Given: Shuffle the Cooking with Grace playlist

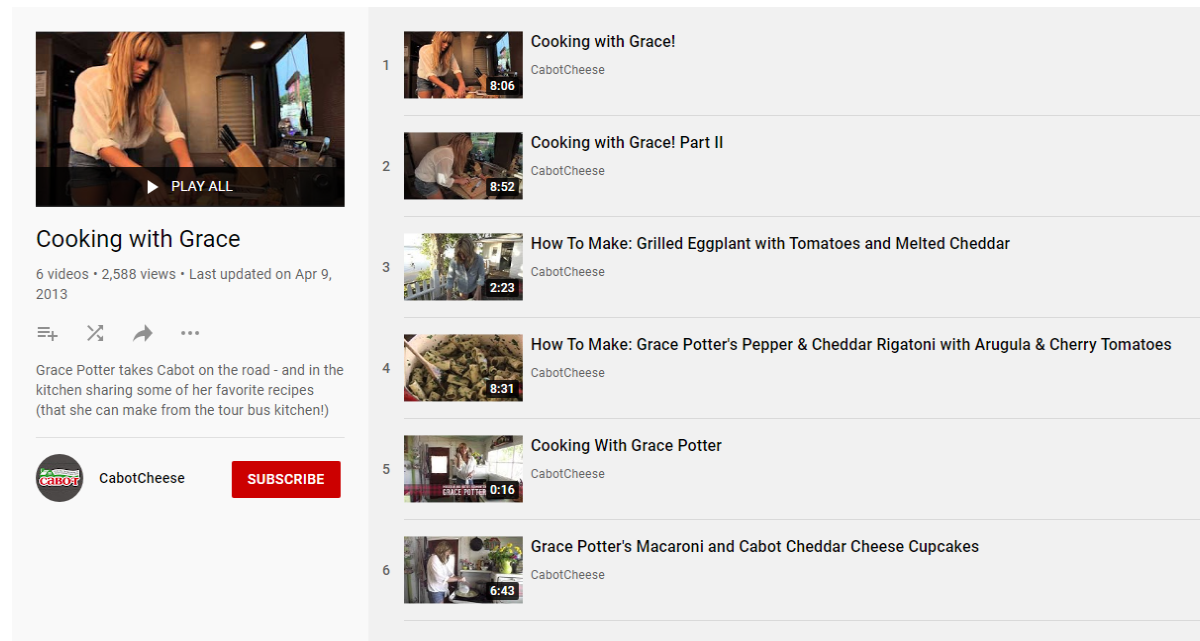Looking at the screenshot, I should tap(95, 333).
